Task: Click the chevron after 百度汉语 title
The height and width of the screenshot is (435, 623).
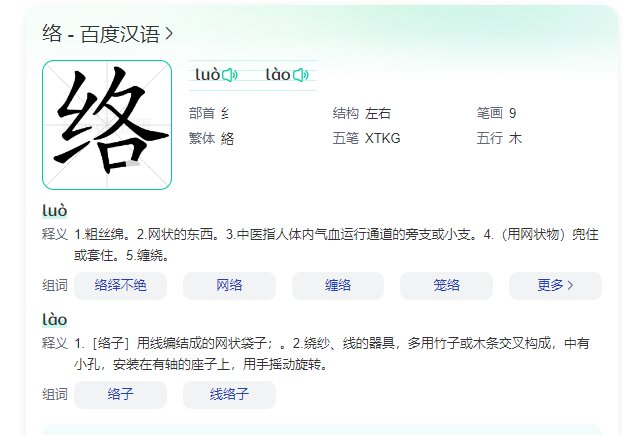Action: point(169,34)
